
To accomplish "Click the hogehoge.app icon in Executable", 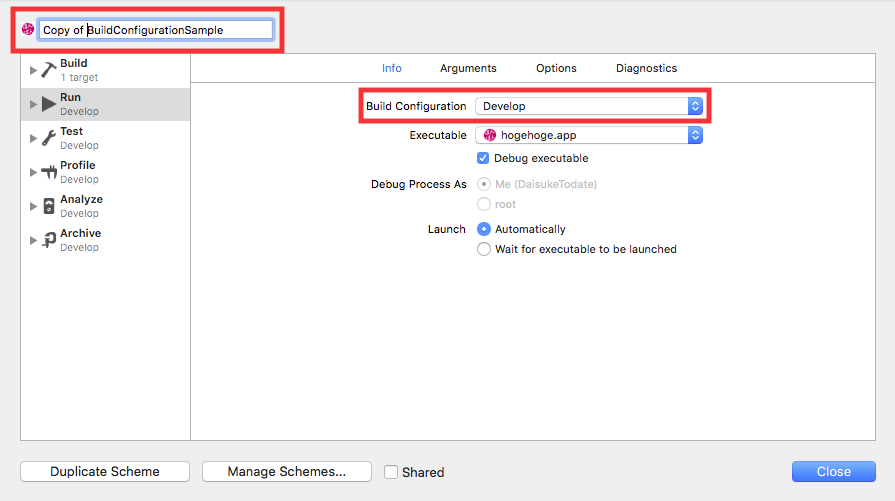I will coord(490,135).
